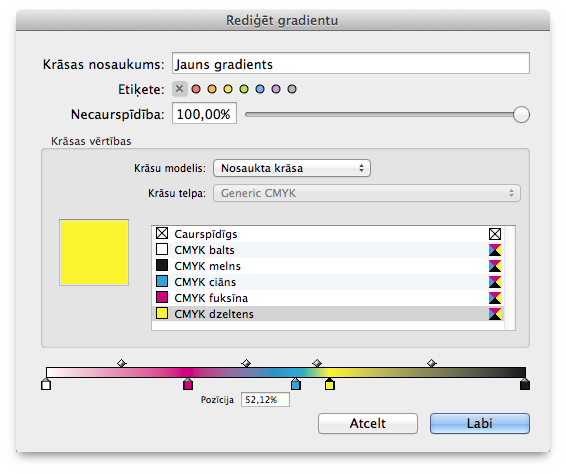Clear label with the X button
The height and width of the screenshot is (474, 566).
180,89
